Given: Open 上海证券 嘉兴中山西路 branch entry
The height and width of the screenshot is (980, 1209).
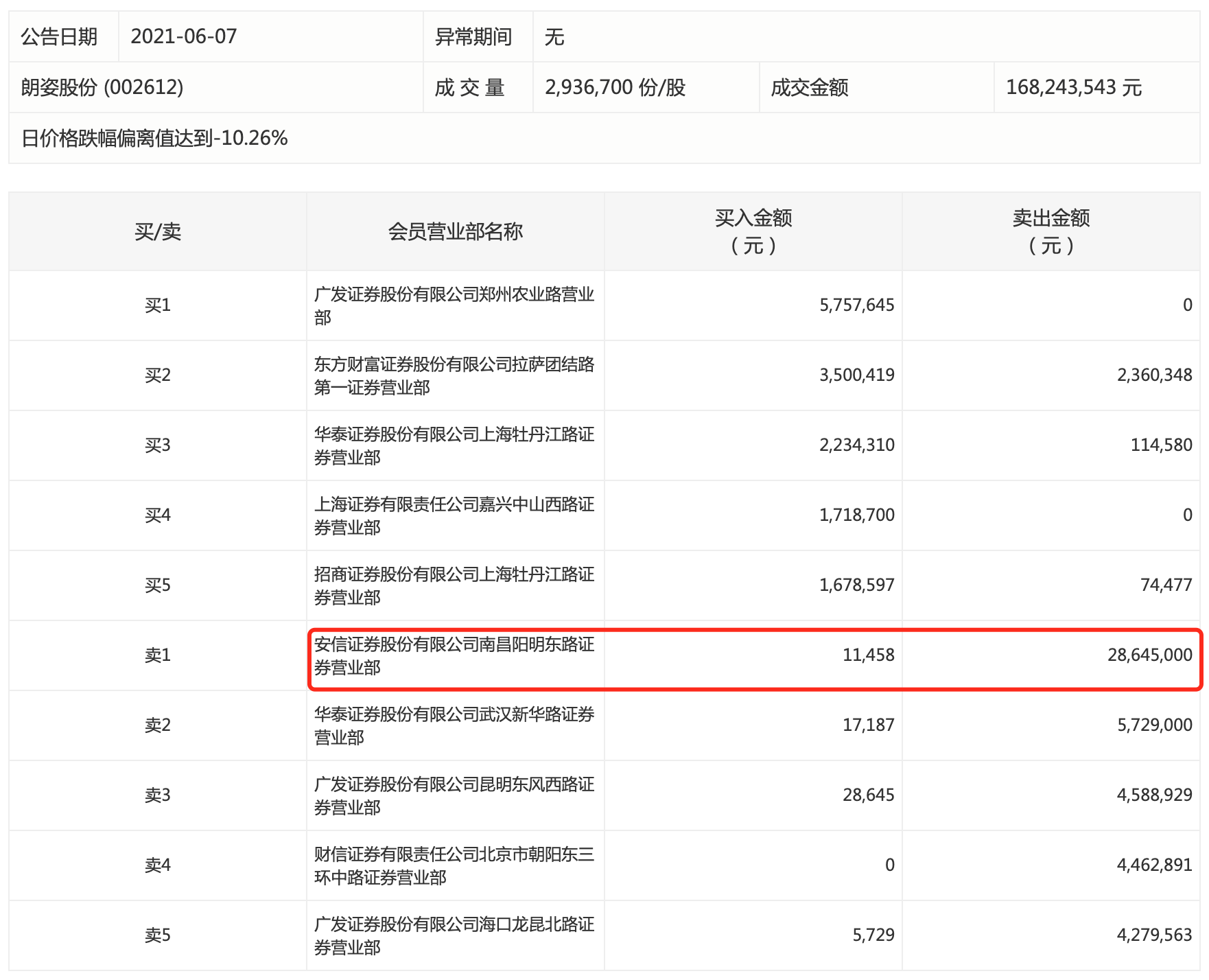Looking at the screenshot, I should coord(454,515).
